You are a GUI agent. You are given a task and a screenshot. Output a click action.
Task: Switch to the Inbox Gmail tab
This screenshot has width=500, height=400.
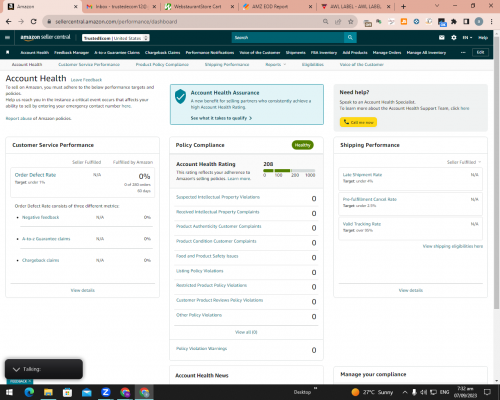[x=121, y=6]
